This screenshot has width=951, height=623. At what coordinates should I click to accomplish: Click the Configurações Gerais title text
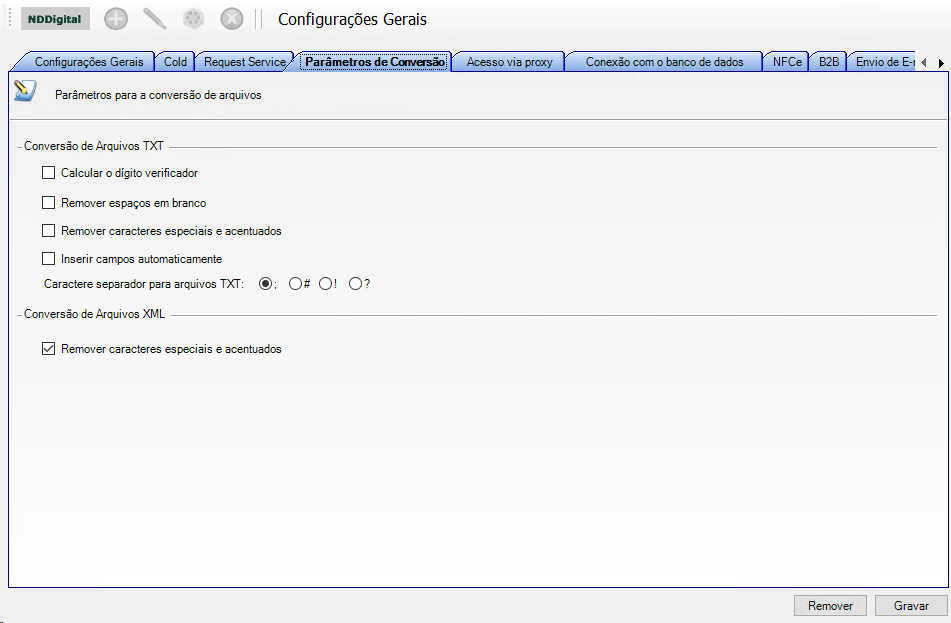click(352, 19)
